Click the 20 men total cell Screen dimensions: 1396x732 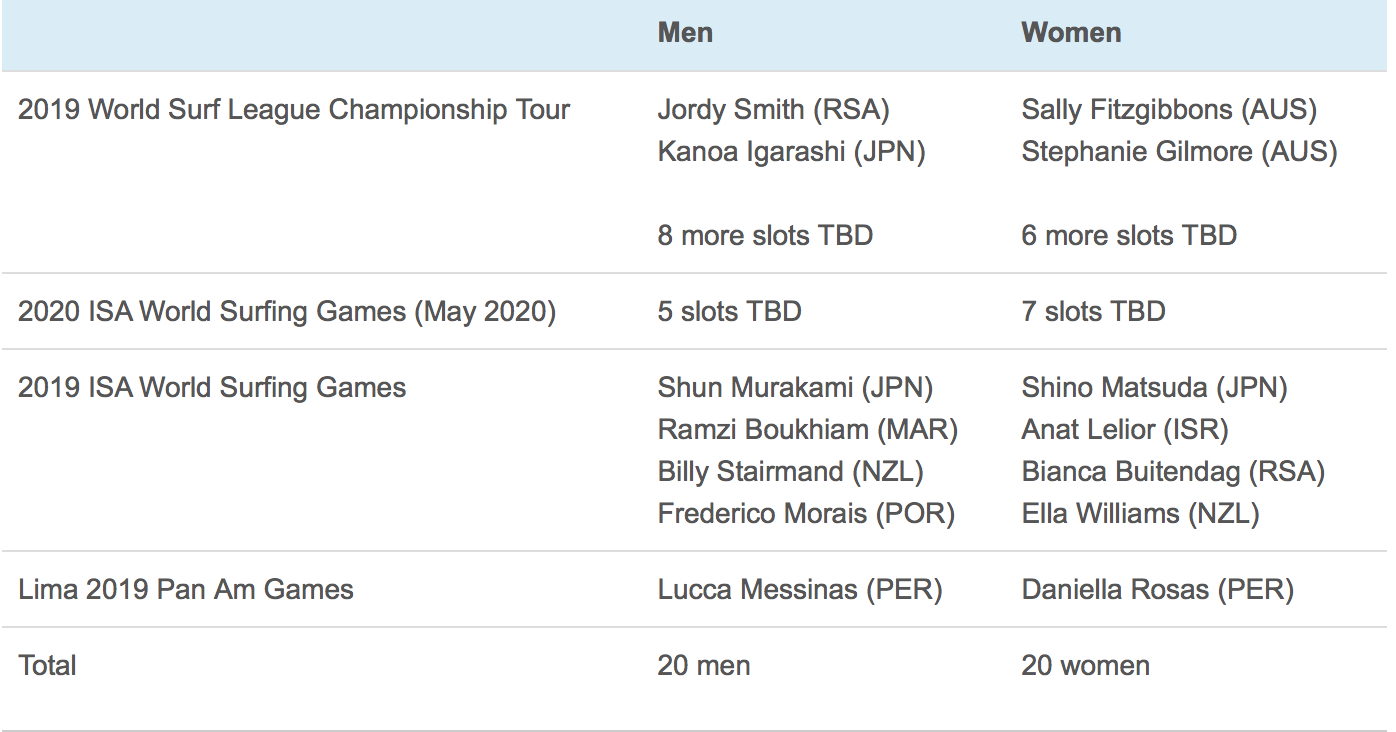[x=703, y=665]
